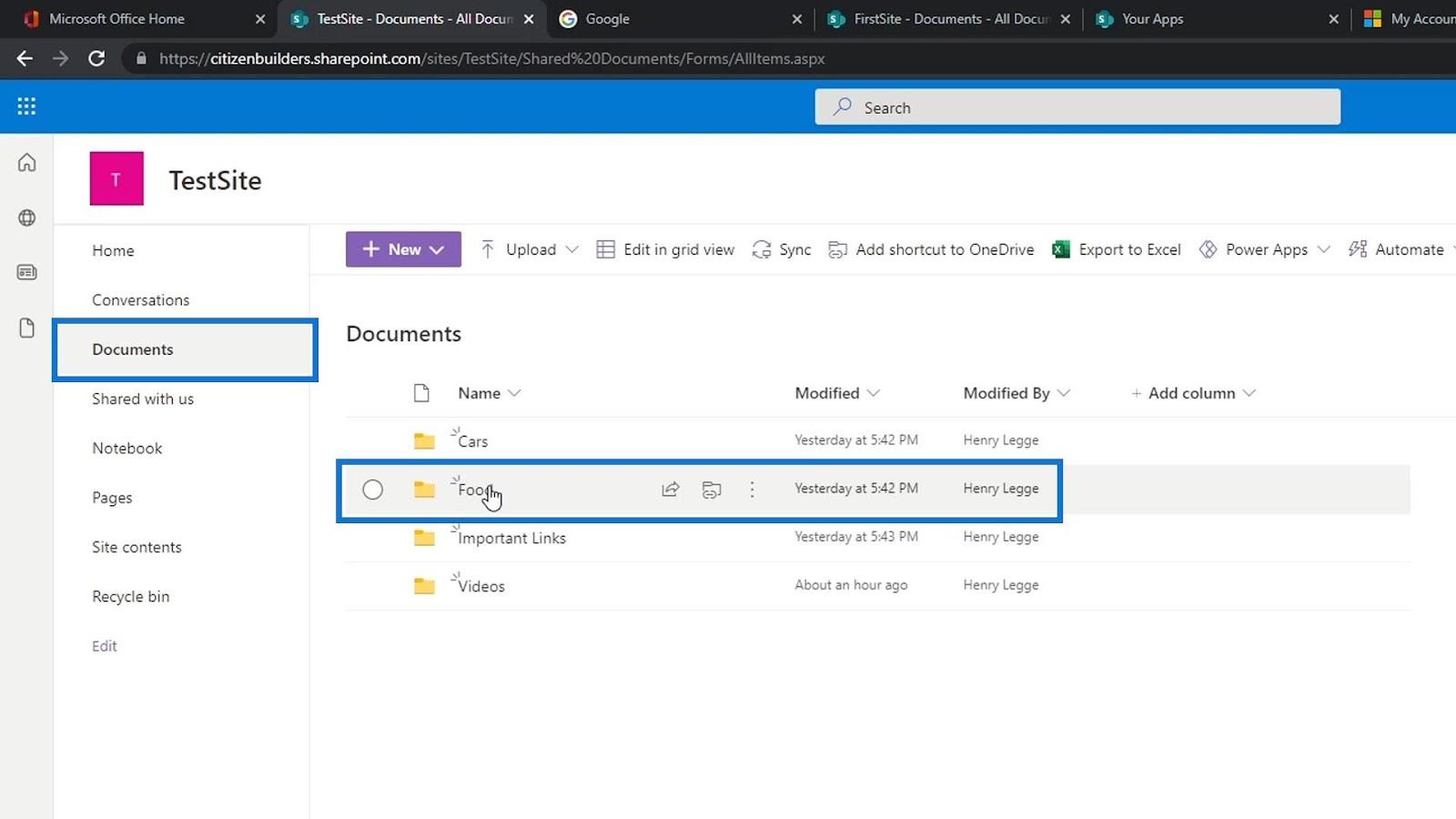
Task: Click Add shortcut to OneDrive
Action: pyautogui.click(x=931, y=249)
